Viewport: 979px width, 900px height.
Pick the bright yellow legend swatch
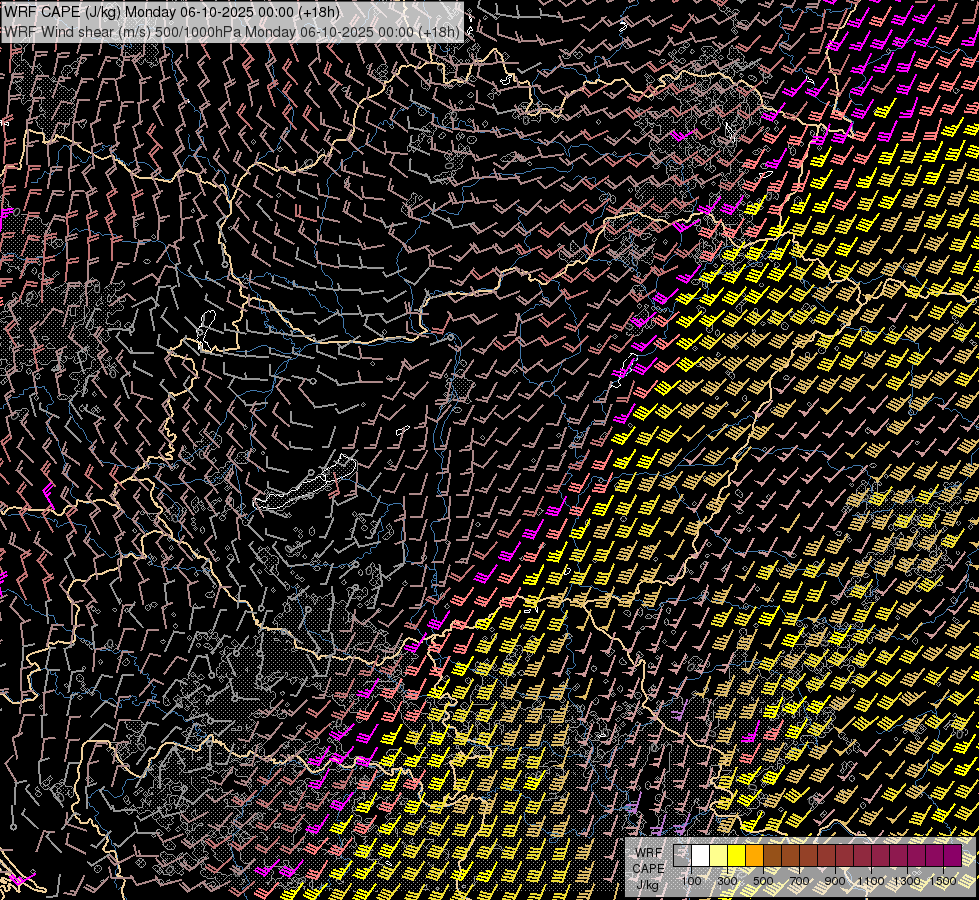point(736,855)
